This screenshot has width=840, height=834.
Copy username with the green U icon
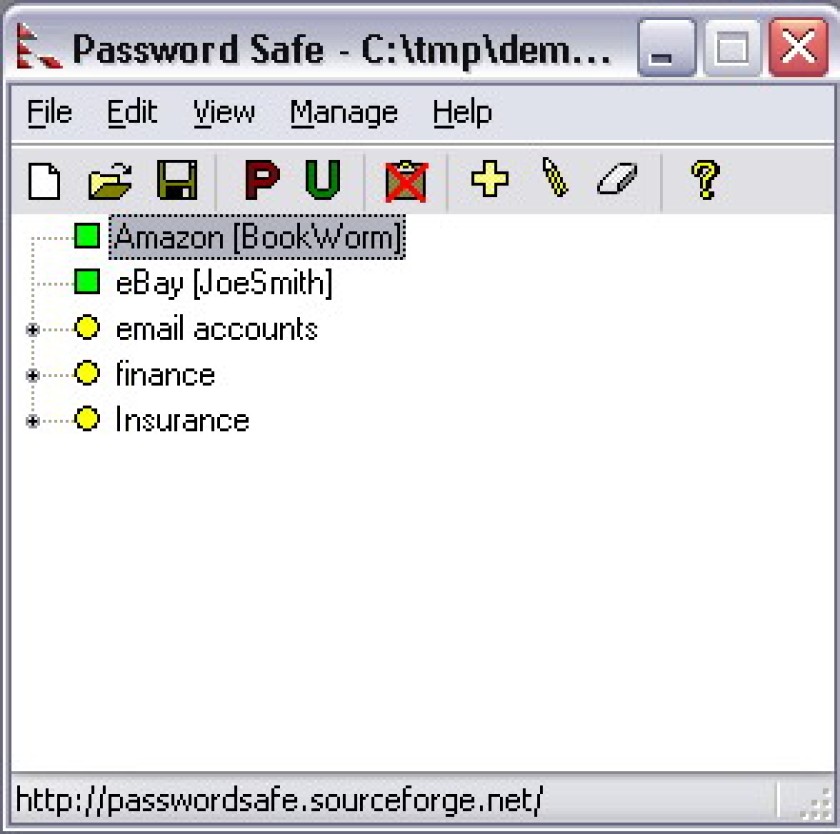pos(323,181)
